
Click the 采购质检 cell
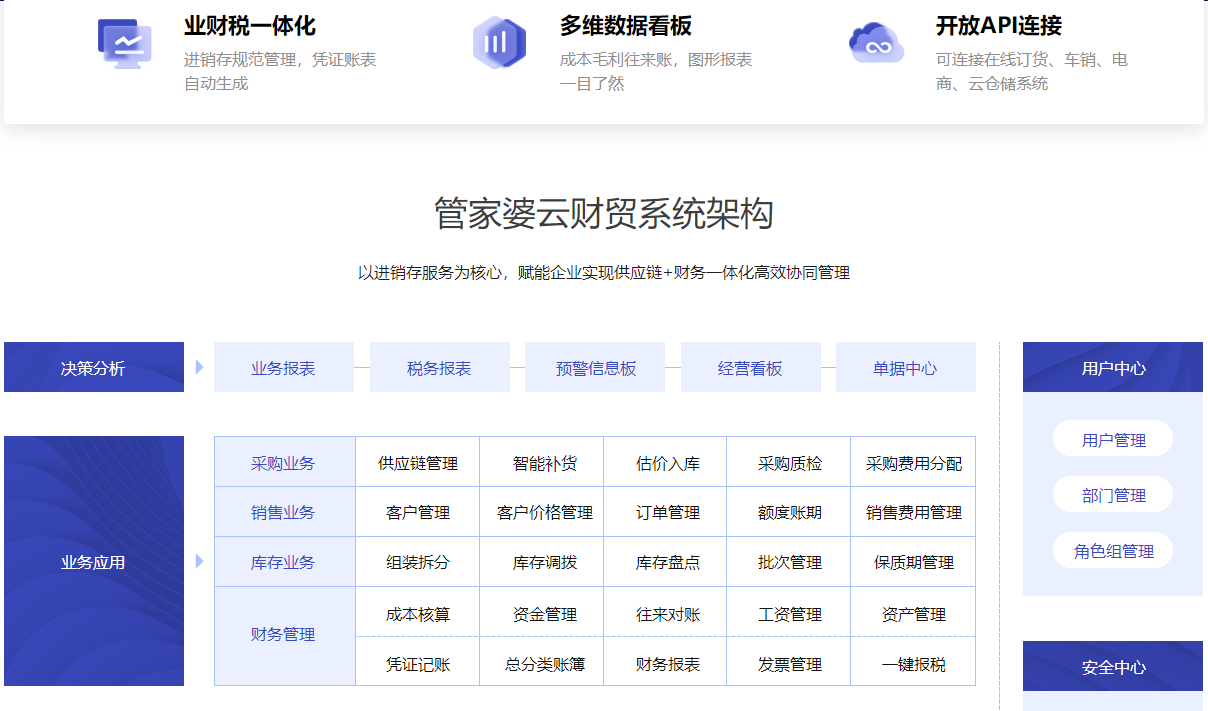pos(790,462)
